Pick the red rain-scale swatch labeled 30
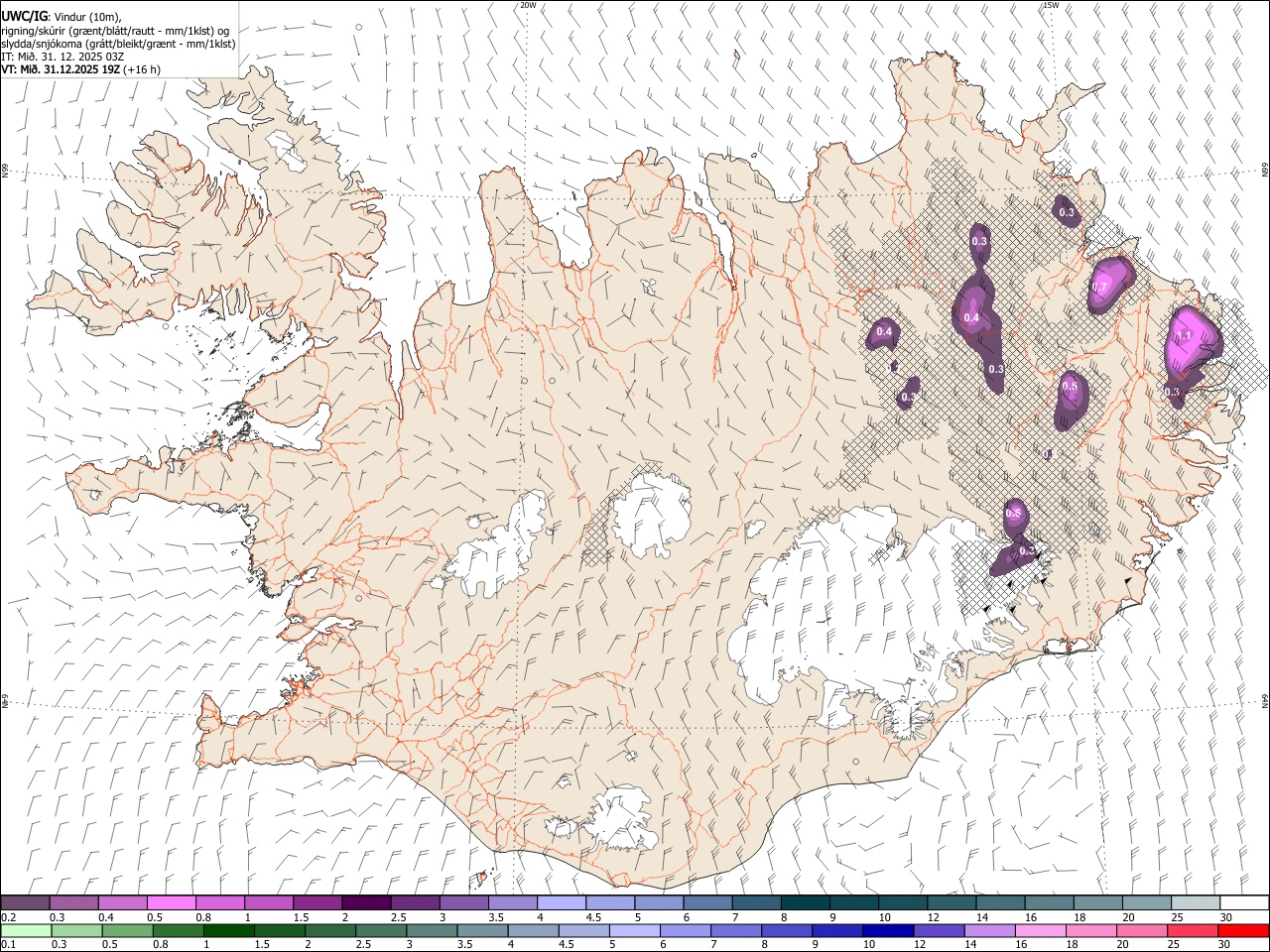The image size is (1270, 952). pyautogui.click(x=1244, y=930)
